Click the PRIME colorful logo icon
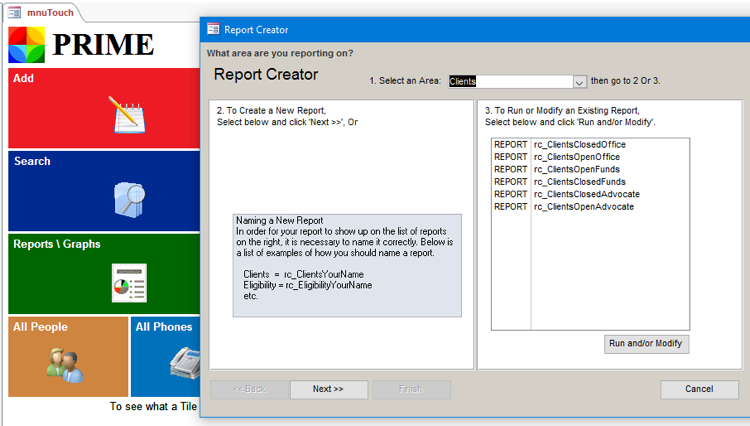Viewport: 750px width, 426px height. tap(26, 45)
